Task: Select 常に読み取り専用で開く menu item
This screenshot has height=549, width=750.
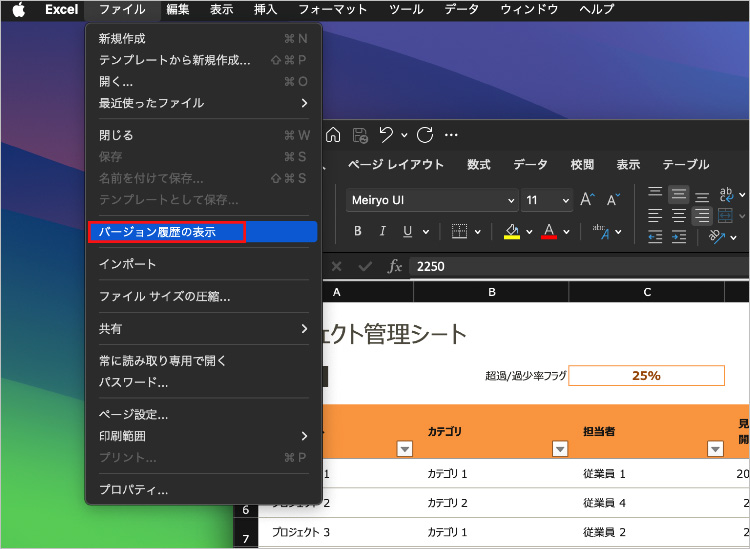Action: (204, 361)
